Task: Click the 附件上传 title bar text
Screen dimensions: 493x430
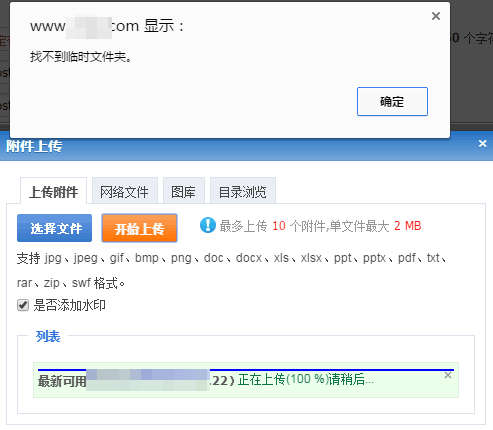Action: (34, 146)
